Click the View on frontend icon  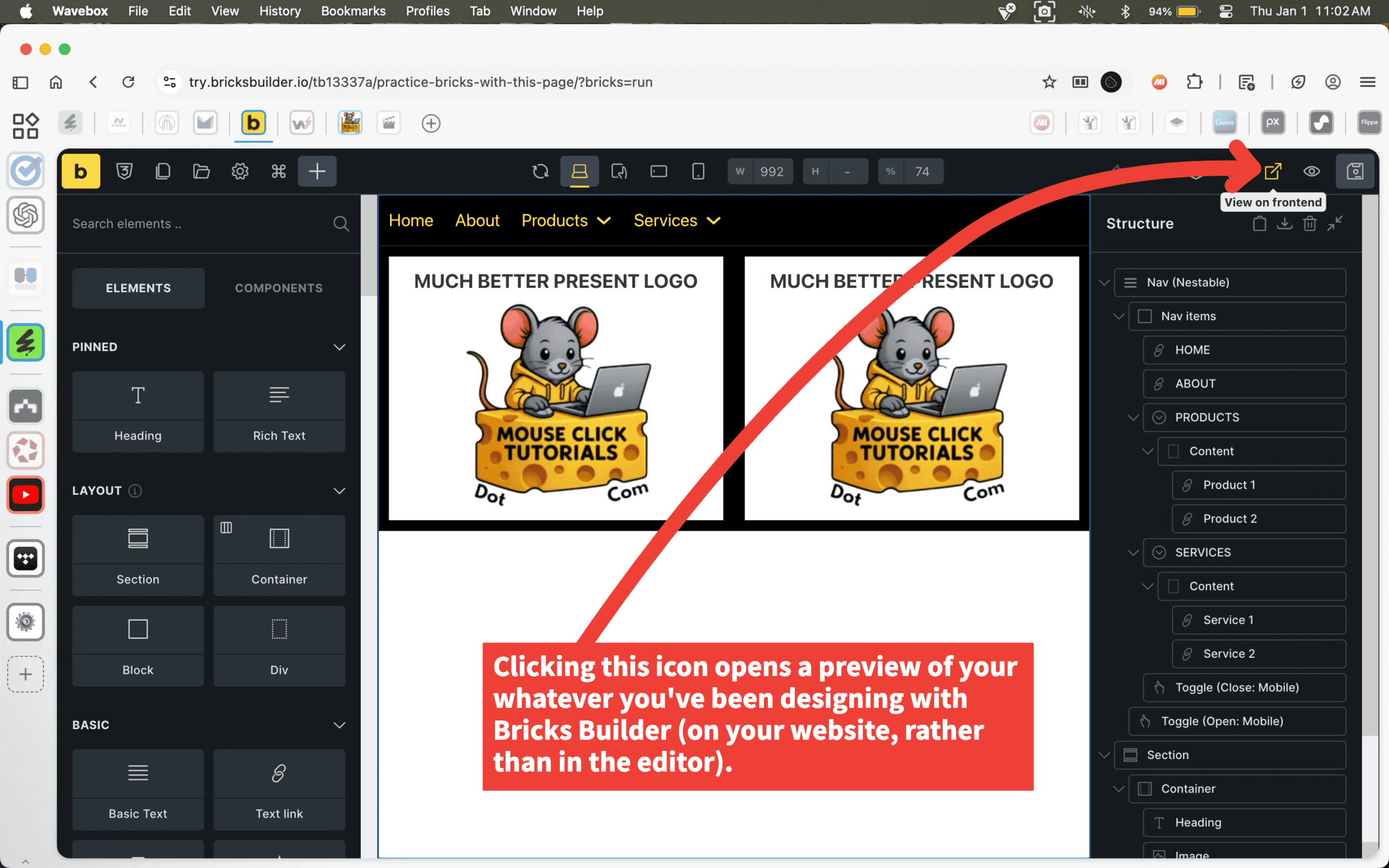click(1272, 171)
